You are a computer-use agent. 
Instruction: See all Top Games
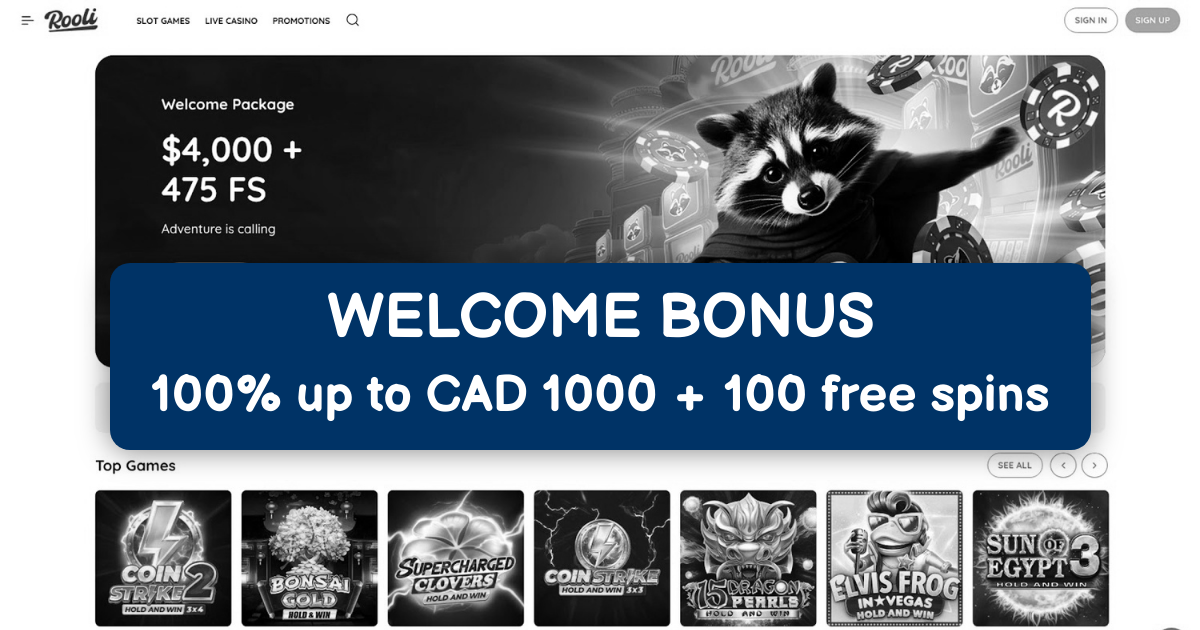coord(1015,465)
